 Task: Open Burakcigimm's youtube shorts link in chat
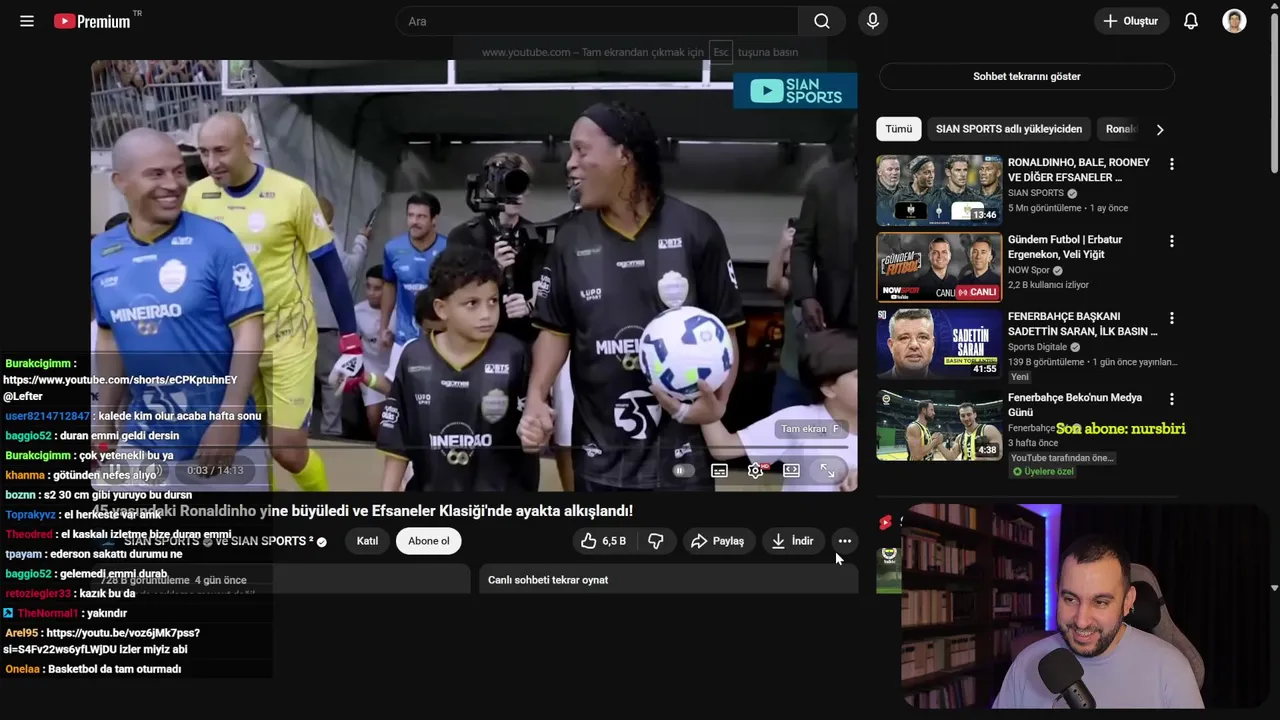(120, 380)
